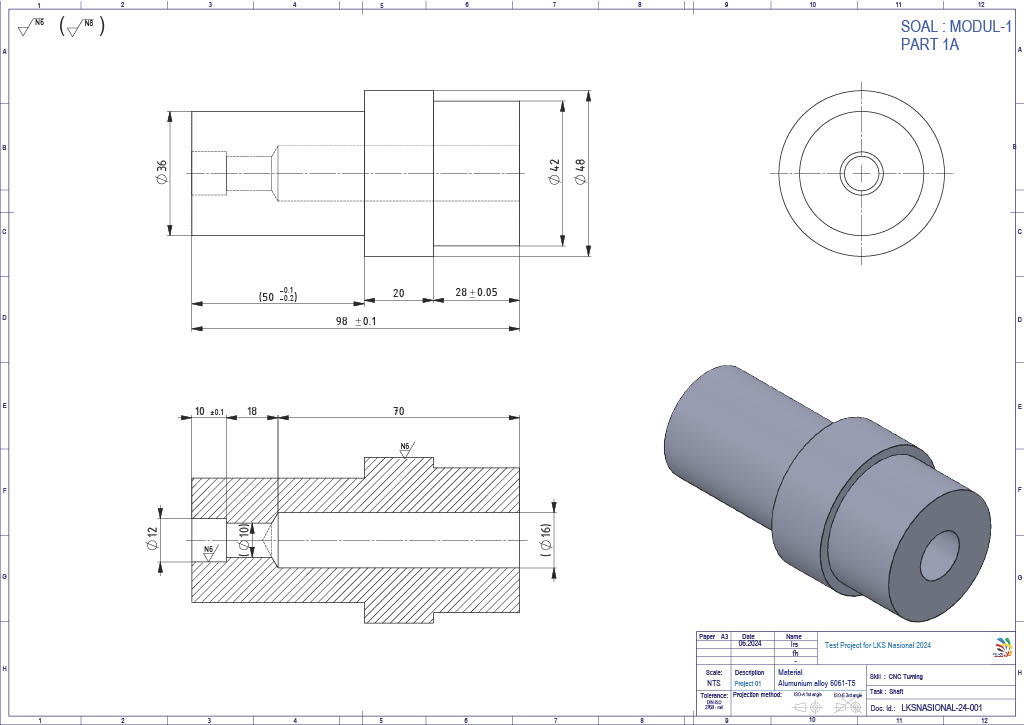Select the (Ø 16) reference dimension
Screen dimensions: 1024x725
click(547, 540)
